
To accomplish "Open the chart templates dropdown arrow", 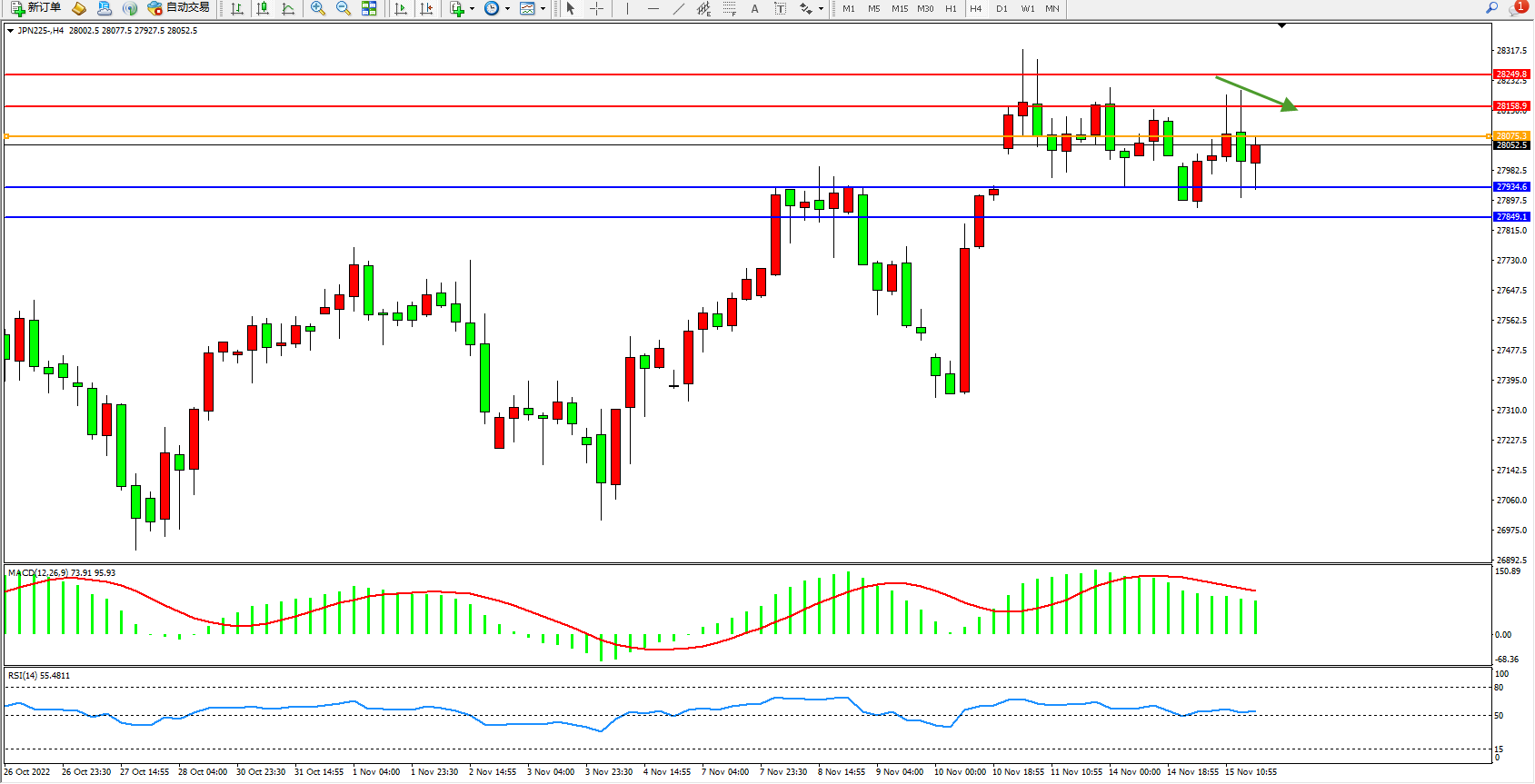I will 543,9.
